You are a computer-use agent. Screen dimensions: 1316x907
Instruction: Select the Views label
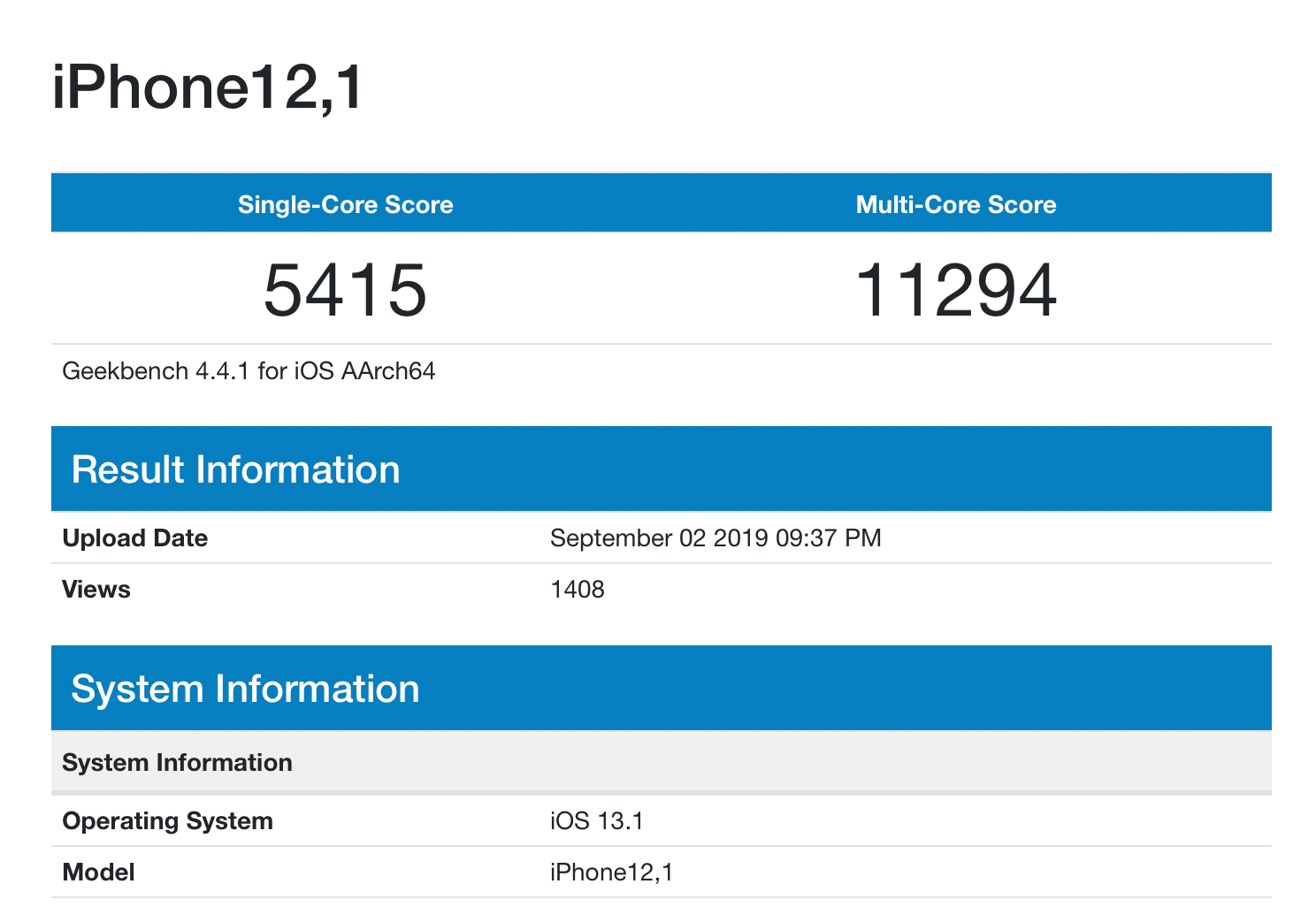pos(95,589)
